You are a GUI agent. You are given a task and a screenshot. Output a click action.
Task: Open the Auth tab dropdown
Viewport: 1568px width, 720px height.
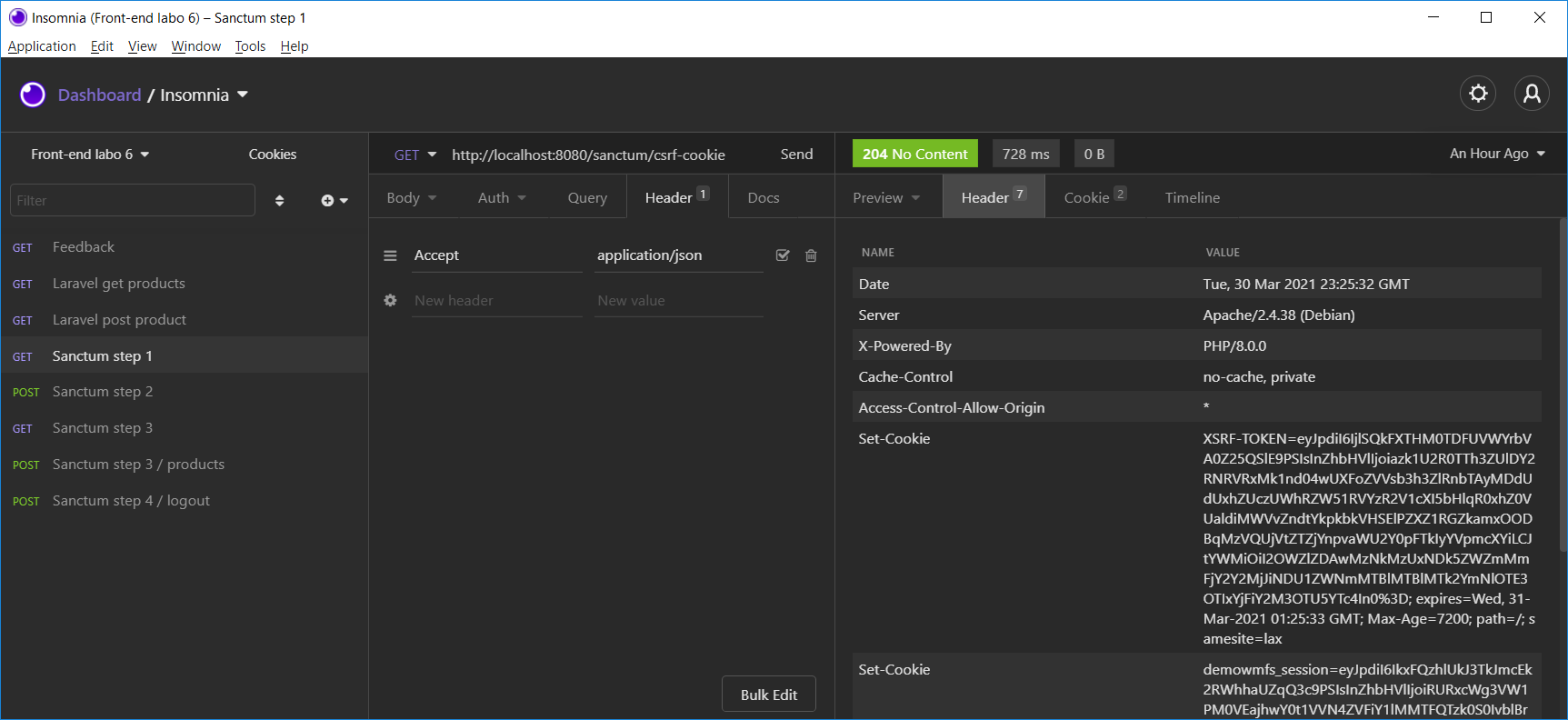[x=502, y=197]
